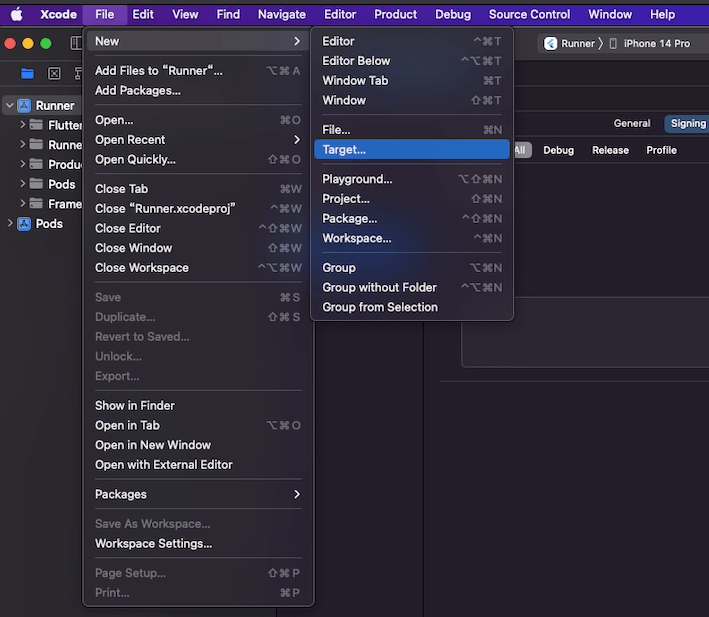The width and height of the screenshot is (709, 617).
Task: Choose Editor Below in New submenu
Action: coord(411,61)
